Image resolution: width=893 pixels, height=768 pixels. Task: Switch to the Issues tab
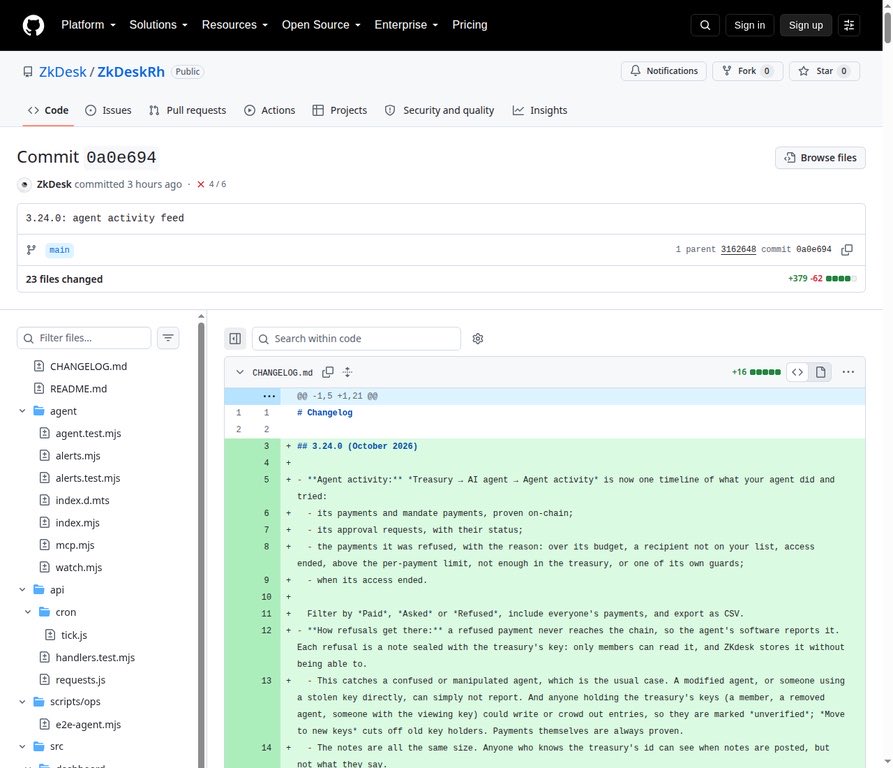(108, 110)
